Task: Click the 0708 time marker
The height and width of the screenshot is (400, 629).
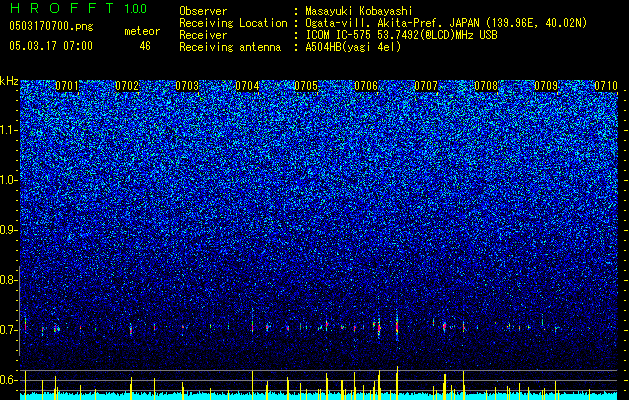Action: [x=486, y=86]
